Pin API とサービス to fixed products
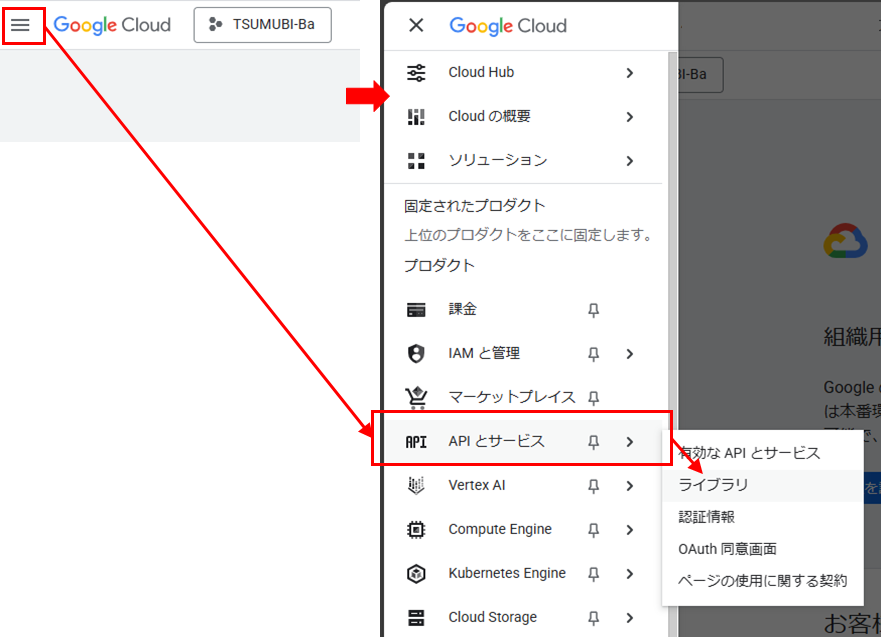Image resolution: width=881 pixels, height=637 pixels. (x=593, y=442)
